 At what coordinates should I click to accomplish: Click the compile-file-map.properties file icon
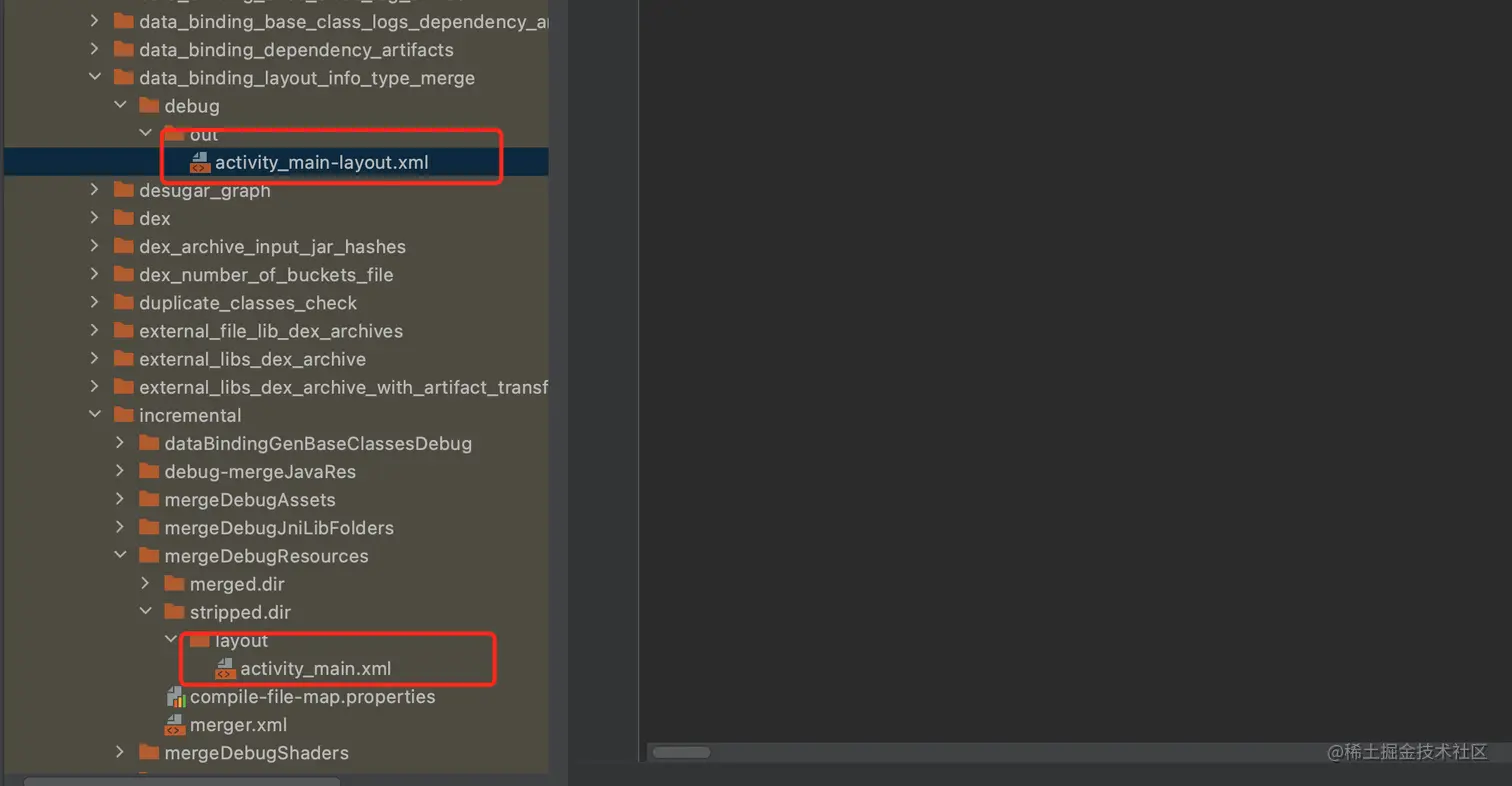click(175, 696)
